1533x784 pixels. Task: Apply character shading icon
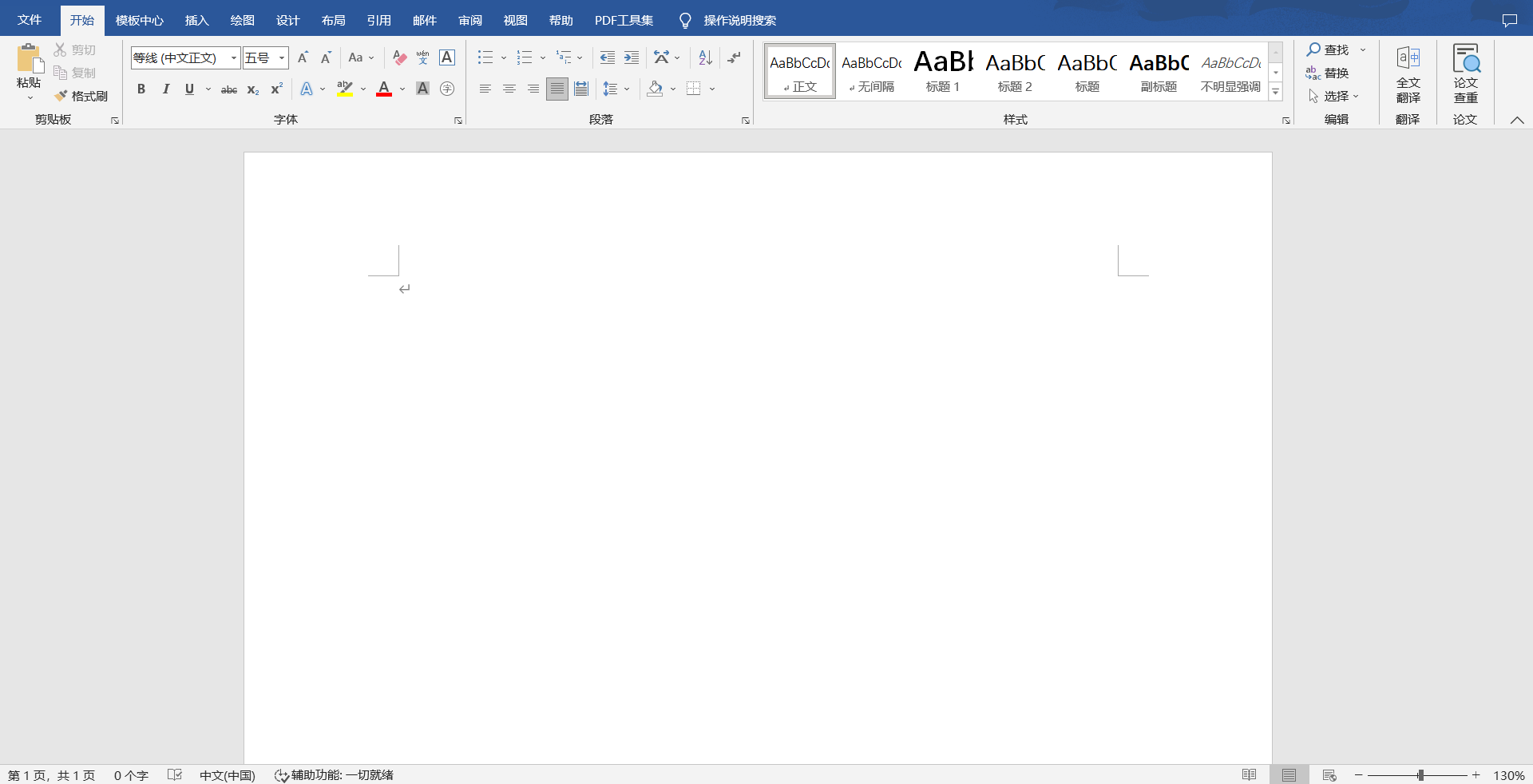(423, 89)
